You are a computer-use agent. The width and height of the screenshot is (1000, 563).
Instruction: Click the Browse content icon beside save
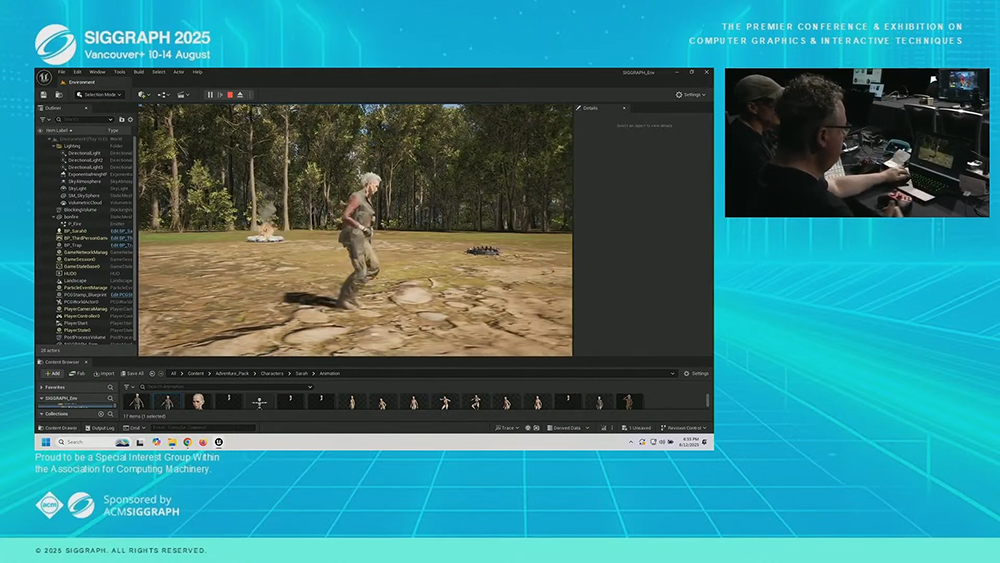pyautogui.click(x=59, y=94)
